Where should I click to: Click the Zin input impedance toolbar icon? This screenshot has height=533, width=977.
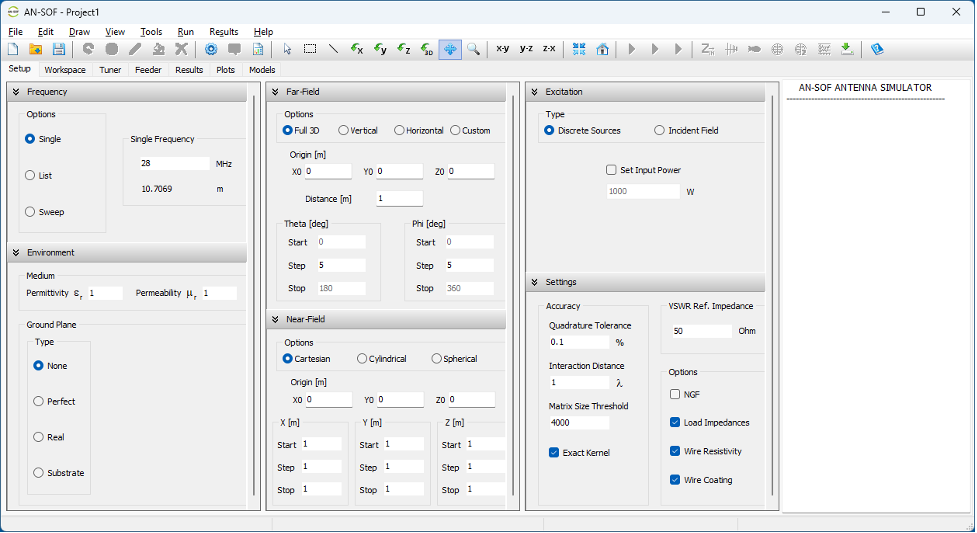click(707, 49)
